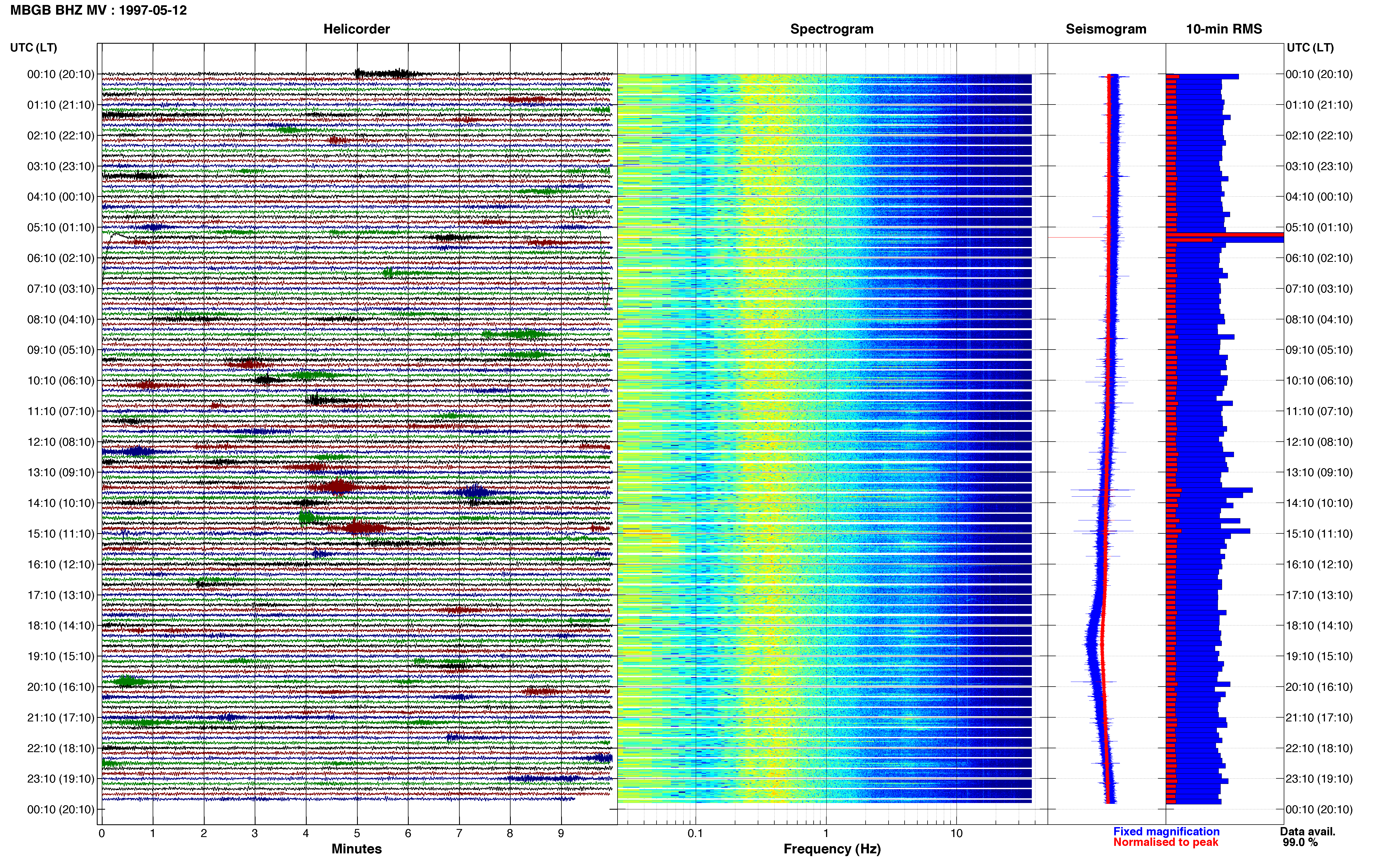
Task: Click left time label 18:10 (14:10)
Action: [x=61, y=626]
